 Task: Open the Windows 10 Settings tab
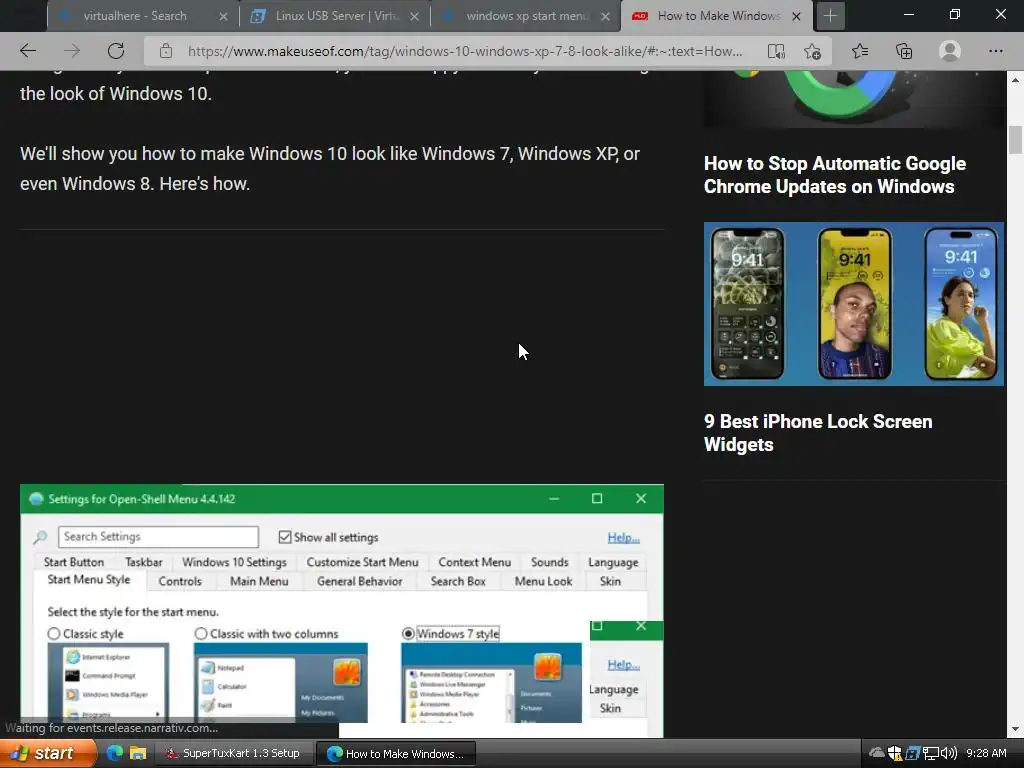pyautogui.click(x=234, y=562)
